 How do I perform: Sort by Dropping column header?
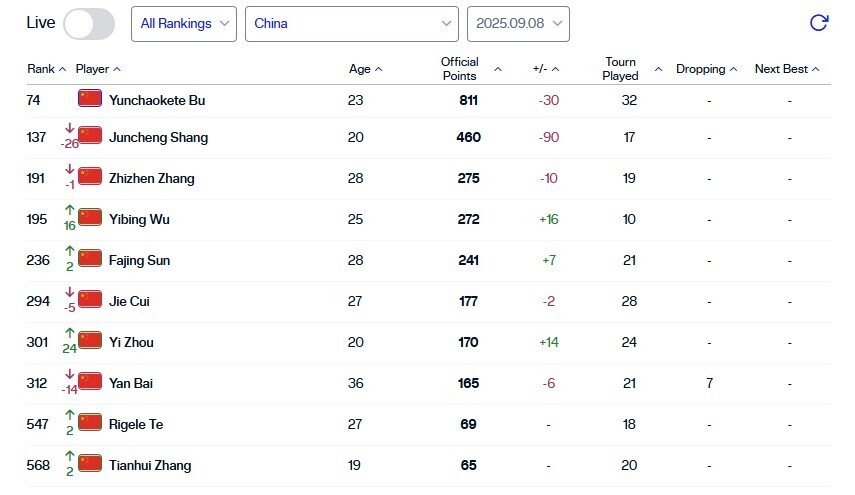tap(706, 69)
